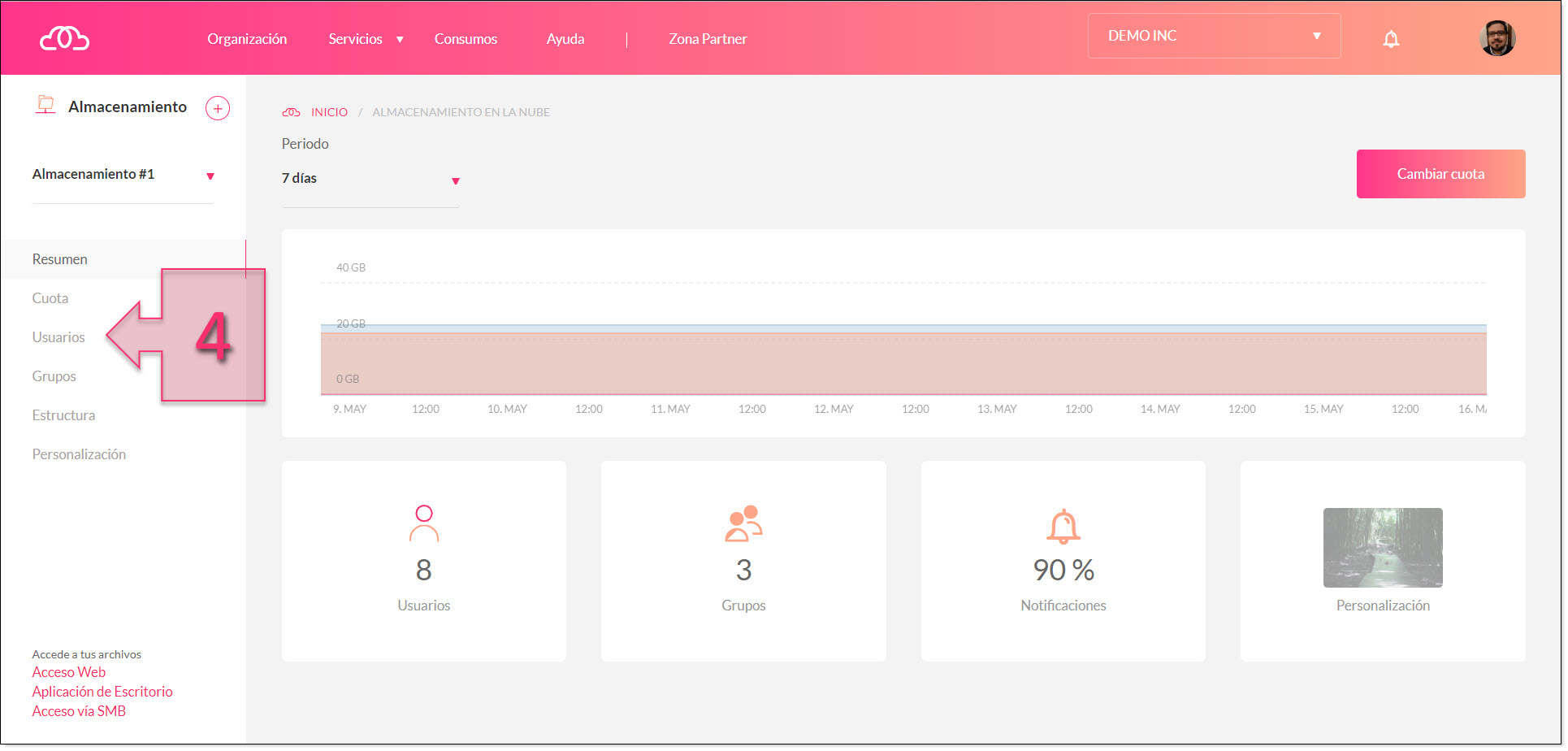Select Cuota in the left sidebar
Viewport: 1568px width, 751px height.
click(50, 297)
